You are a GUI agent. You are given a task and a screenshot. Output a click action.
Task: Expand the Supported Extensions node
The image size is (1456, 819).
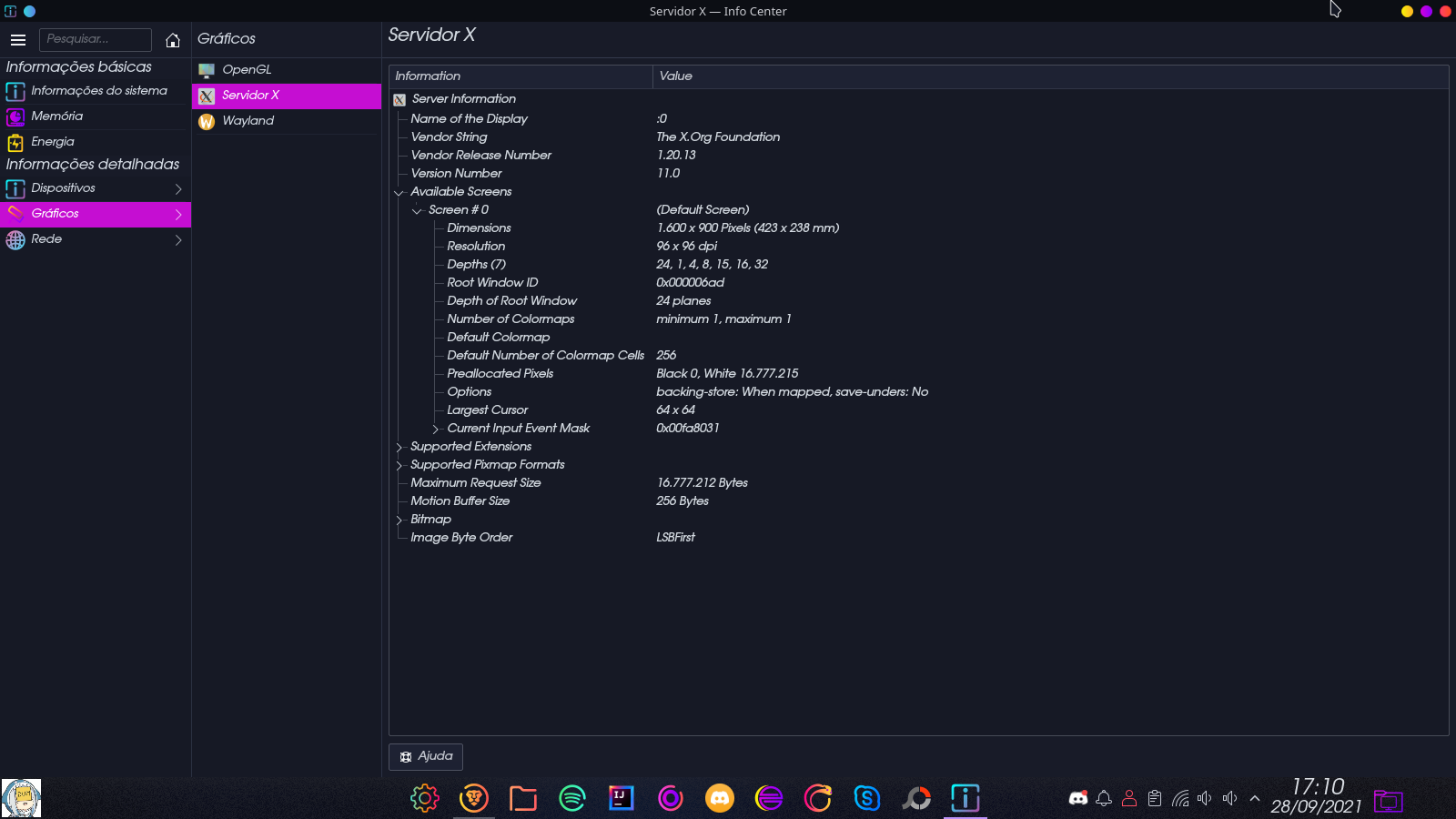399,447
